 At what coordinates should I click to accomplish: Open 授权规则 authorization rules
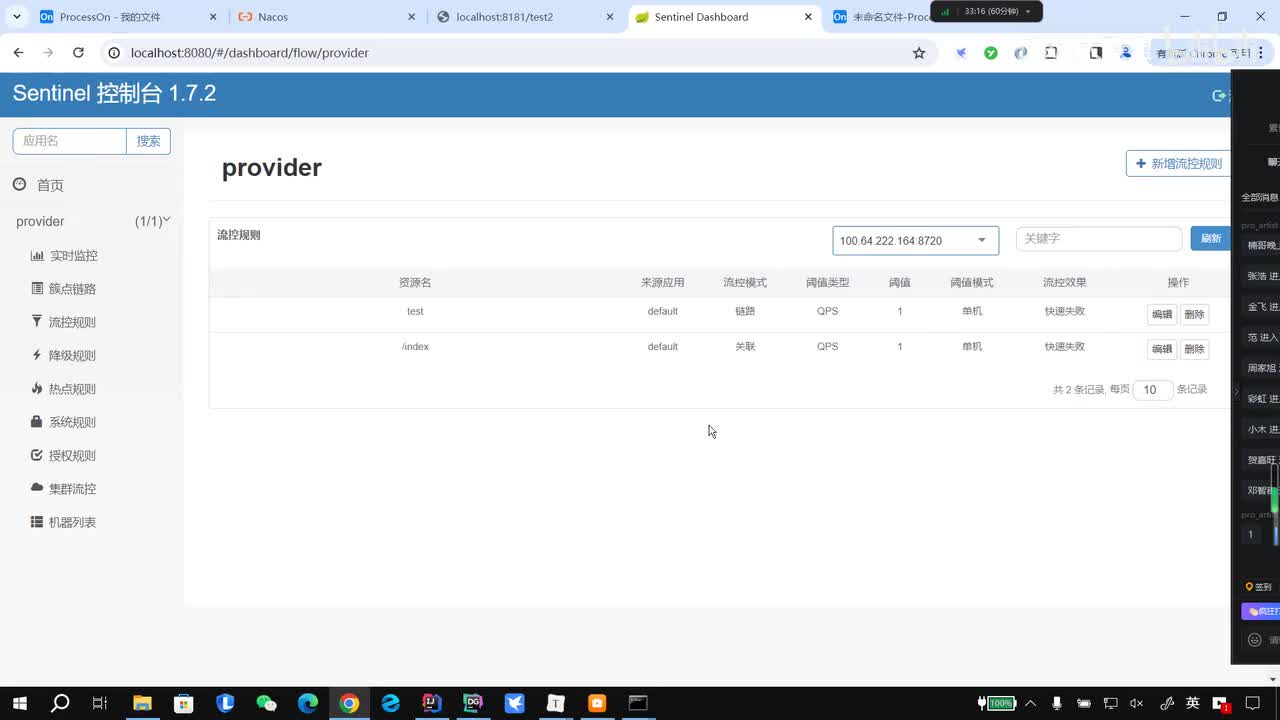pos(64,456)
